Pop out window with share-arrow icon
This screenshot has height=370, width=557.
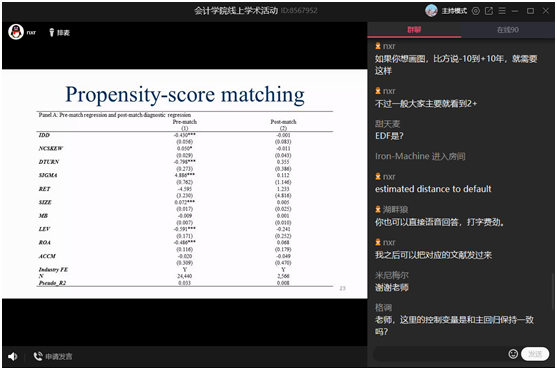[489, 11]
